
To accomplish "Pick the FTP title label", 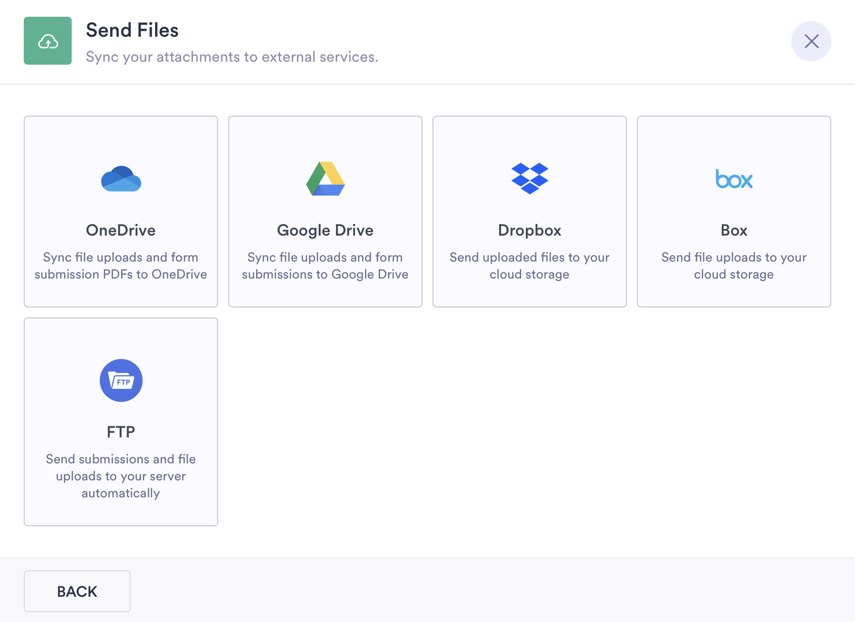I will [121, 432].
